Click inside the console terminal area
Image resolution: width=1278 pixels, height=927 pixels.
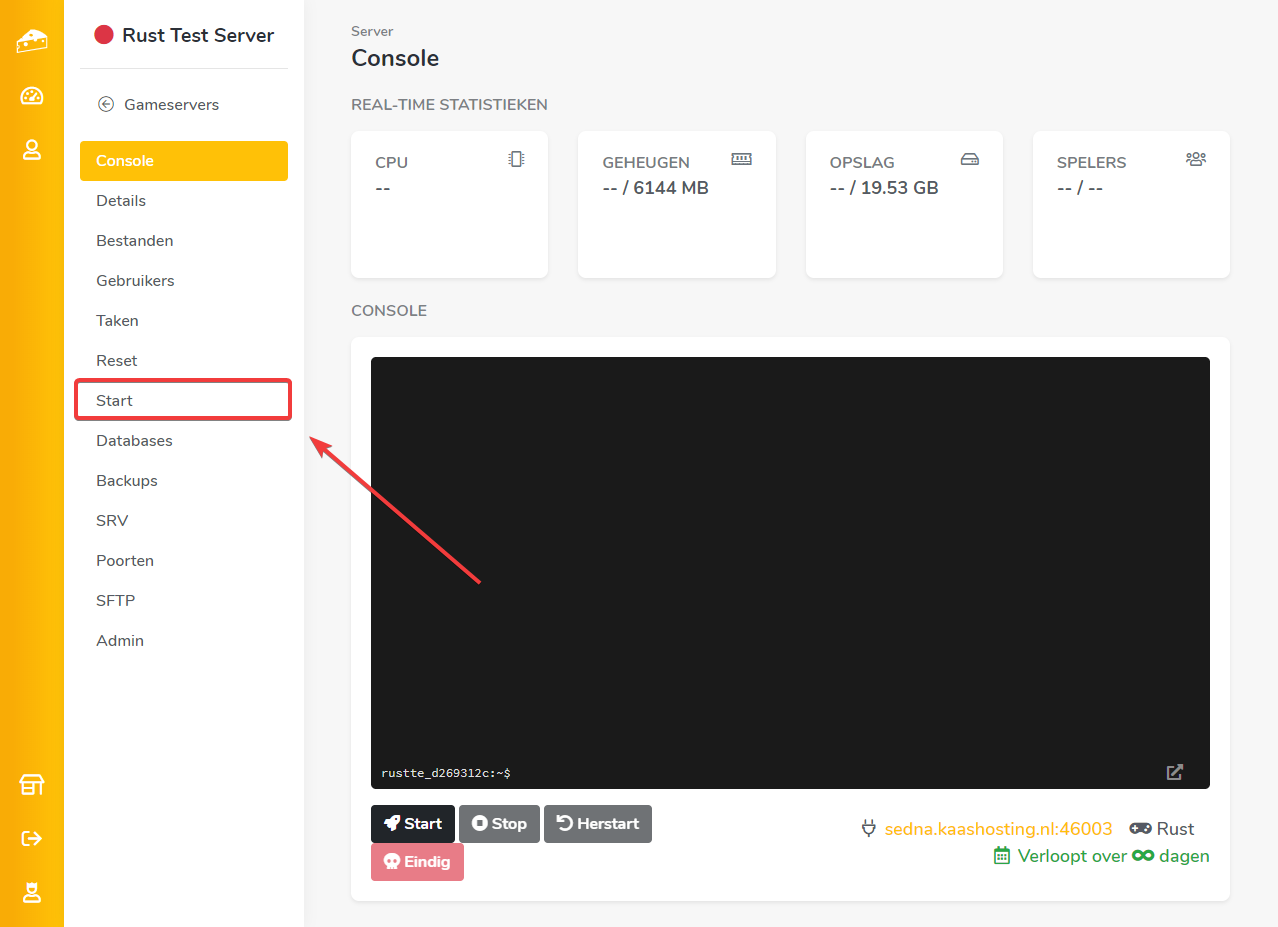tap(790, 560)
